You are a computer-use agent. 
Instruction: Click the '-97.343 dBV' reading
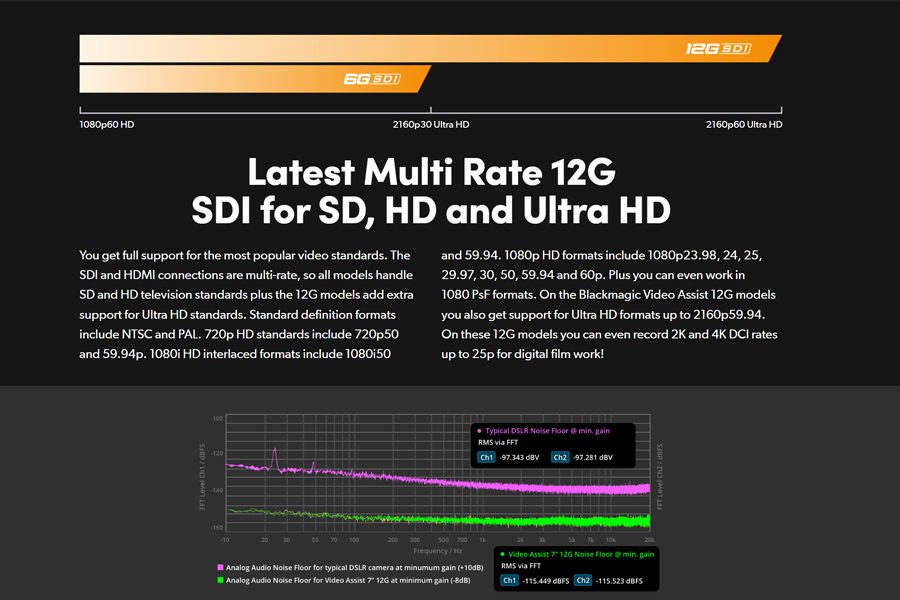(x=519, y=458)
